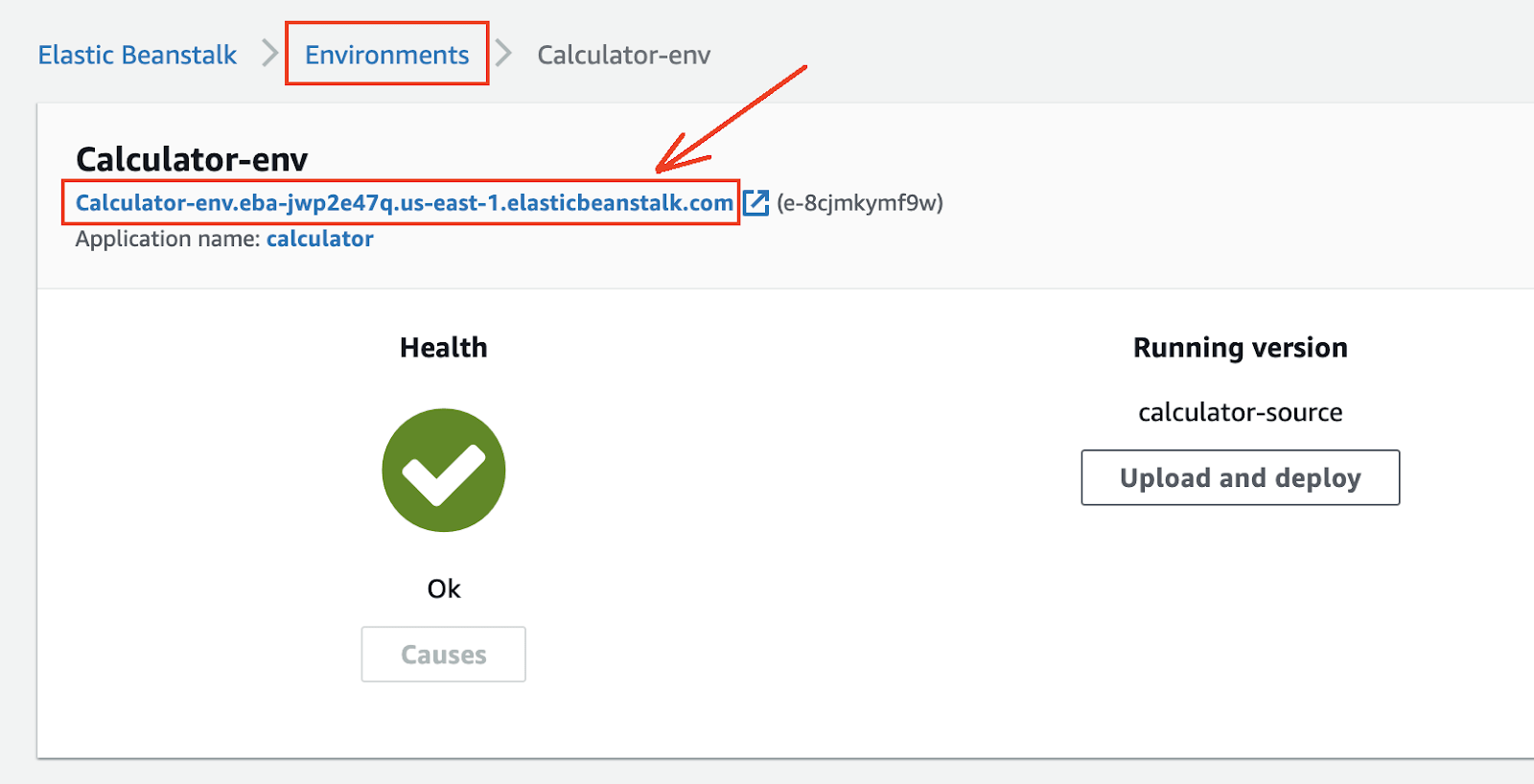Select Calculator-env in the breadcrumb trail
This screenshot has width=1534, height=784.
pyautogui.click(x=624, y=55)
